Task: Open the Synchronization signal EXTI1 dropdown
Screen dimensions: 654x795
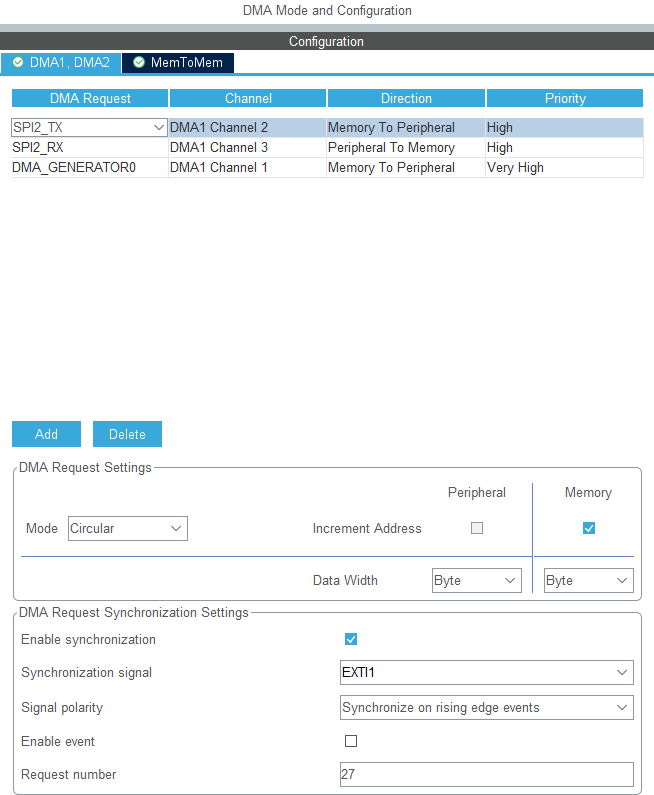Action: click(487, 672)
